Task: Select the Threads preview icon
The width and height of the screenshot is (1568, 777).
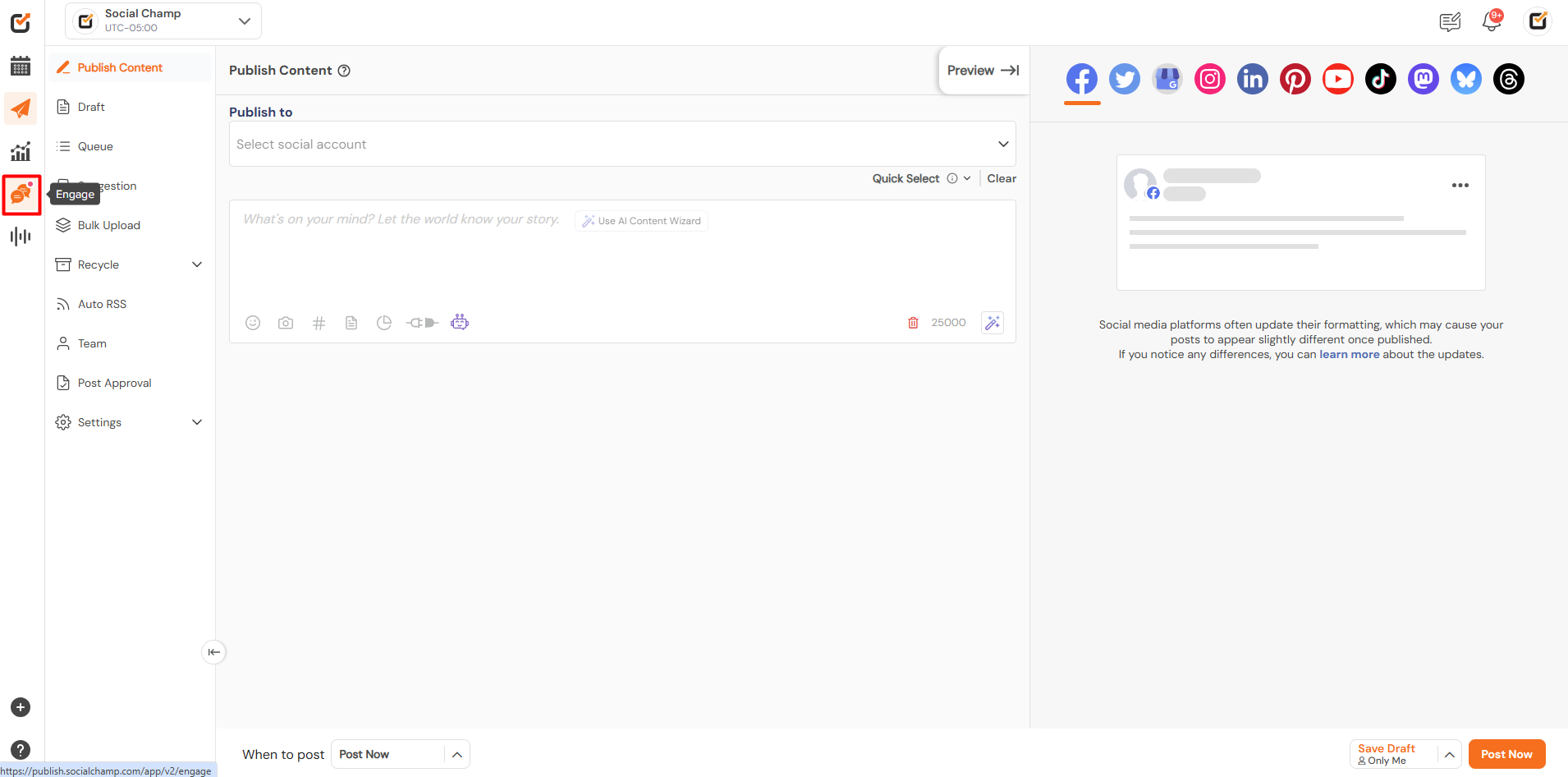Action: pyautogui.click(x=1509, y=80)
